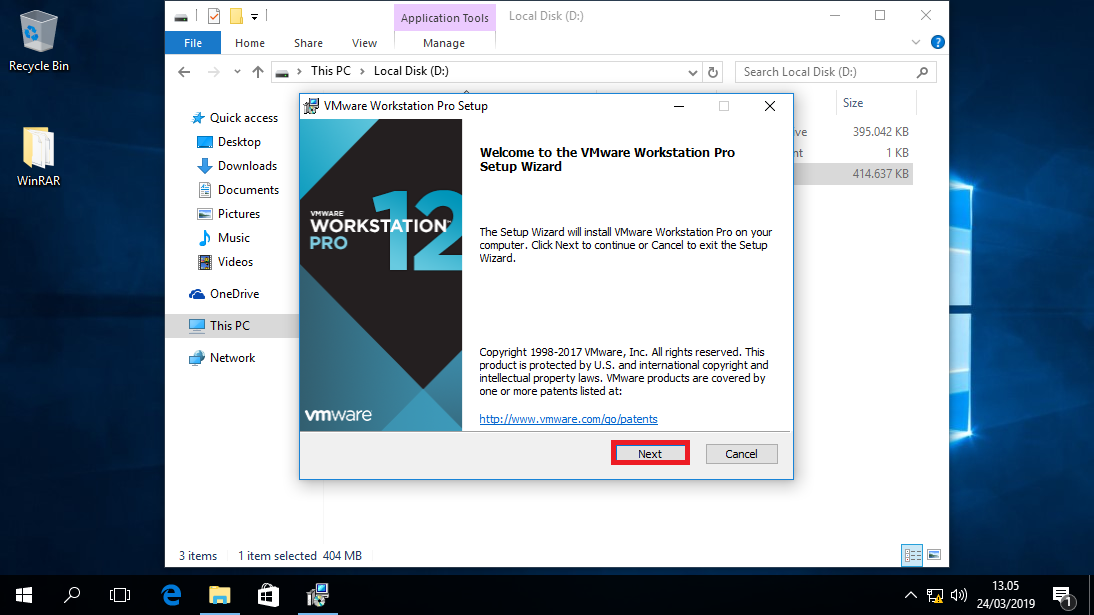Switch to details view layout icon
Viewport: 1094px width, 615px height.
912,556
